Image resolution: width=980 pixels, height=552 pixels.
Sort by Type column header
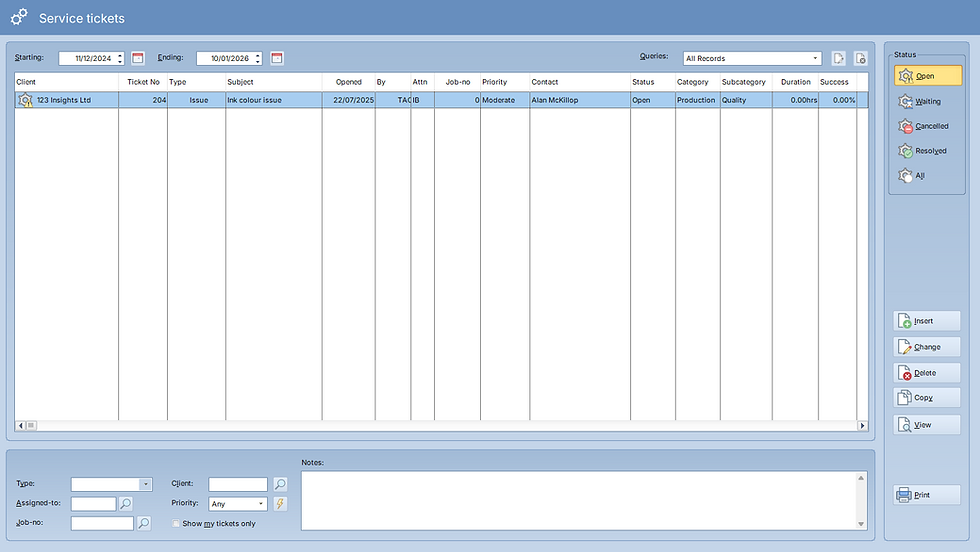[x=196, y=82]
